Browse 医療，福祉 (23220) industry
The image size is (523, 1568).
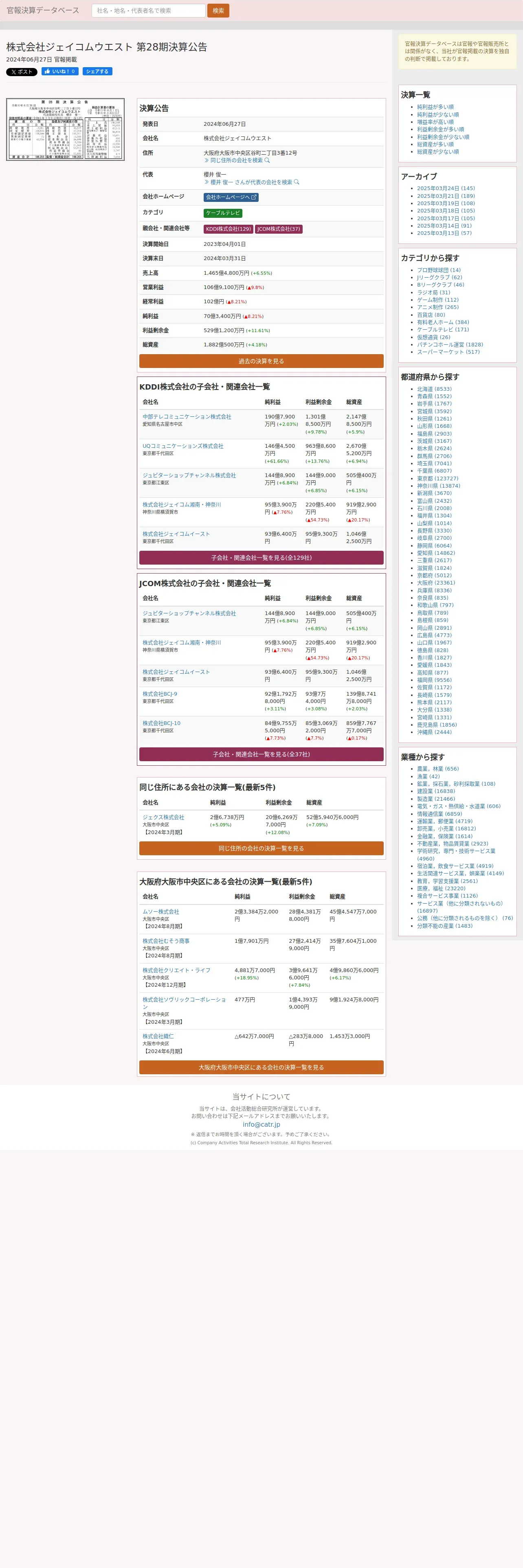(442, 889)
